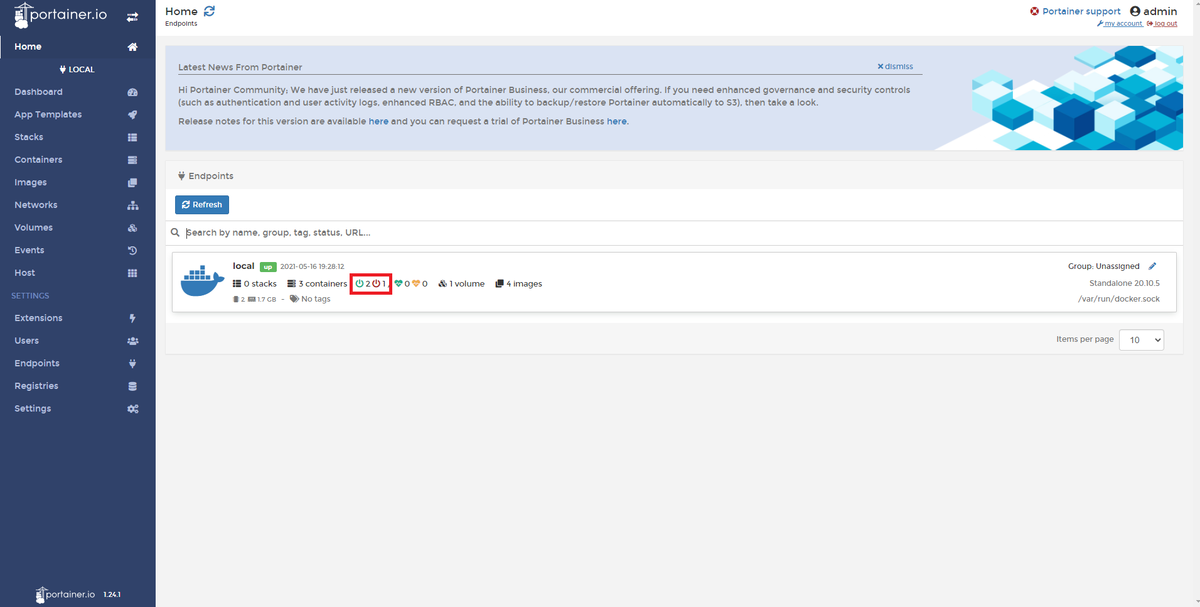Screen dimensions: 1200x607
Task: Open Dashboard in the sidebar
Action: pos(38,92)
